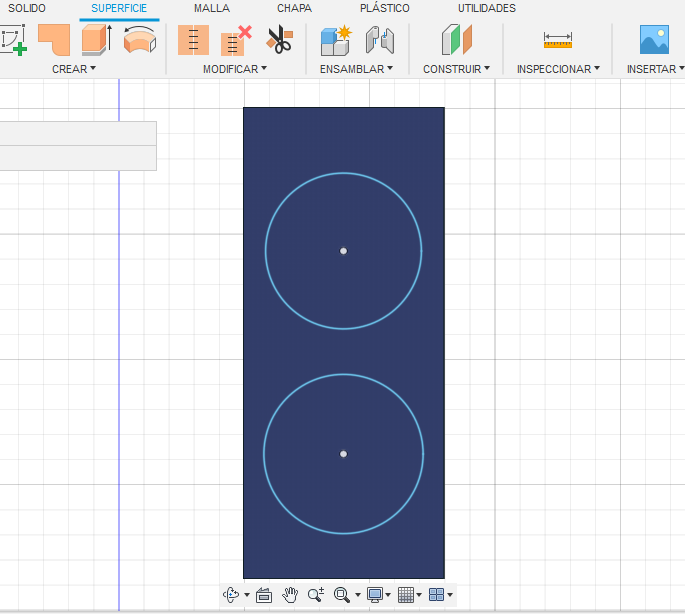Click the Joint tool icon
The width and height of the screenshot is (685, 614).
(380, 40)
